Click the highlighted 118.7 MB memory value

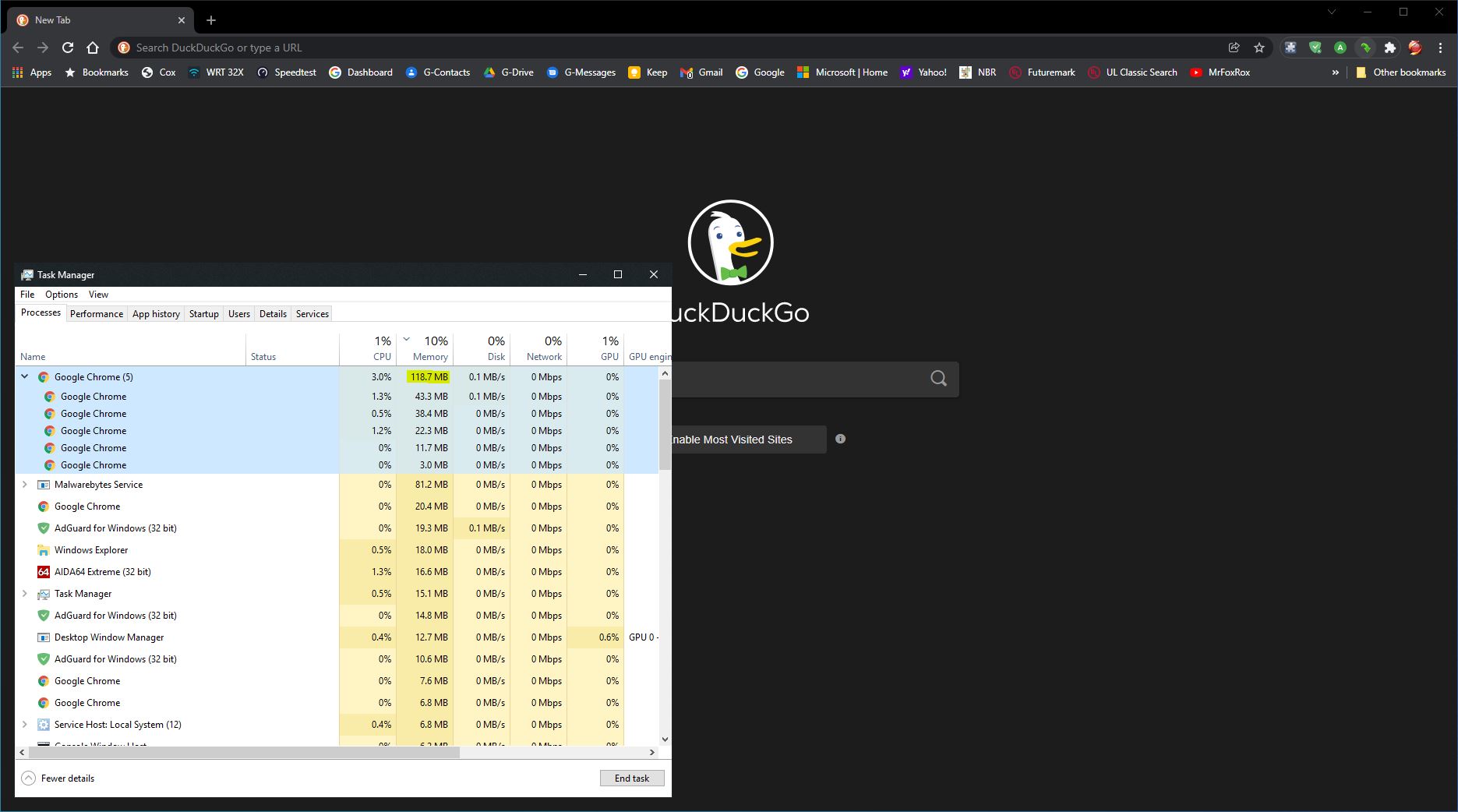point(428,376)
